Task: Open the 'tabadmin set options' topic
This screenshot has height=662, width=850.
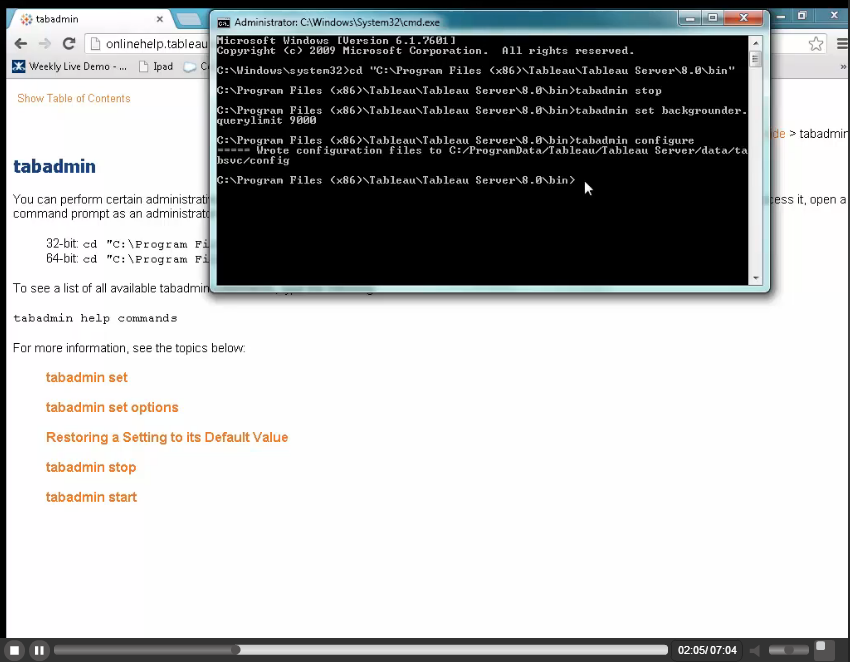Action: click(x=112, y=407)
